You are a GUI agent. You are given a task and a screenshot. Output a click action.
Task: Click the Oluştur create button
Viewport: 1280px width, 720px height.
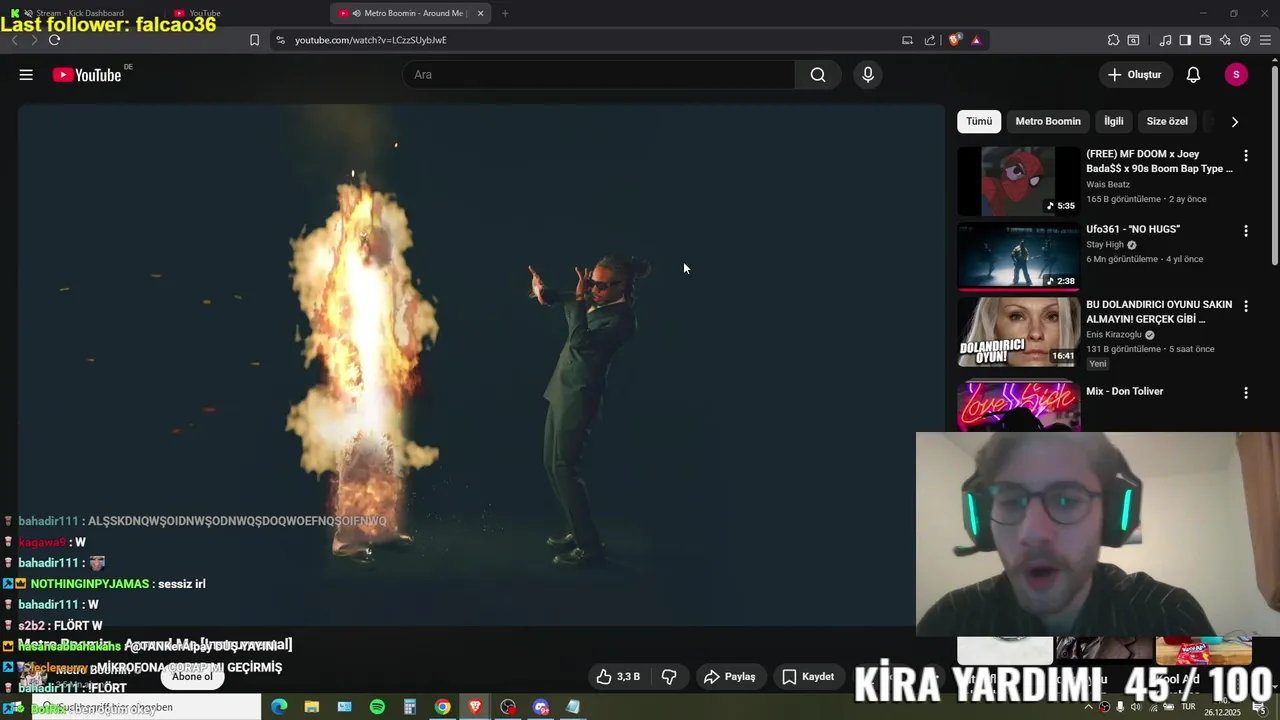(x=1134, y=75)
